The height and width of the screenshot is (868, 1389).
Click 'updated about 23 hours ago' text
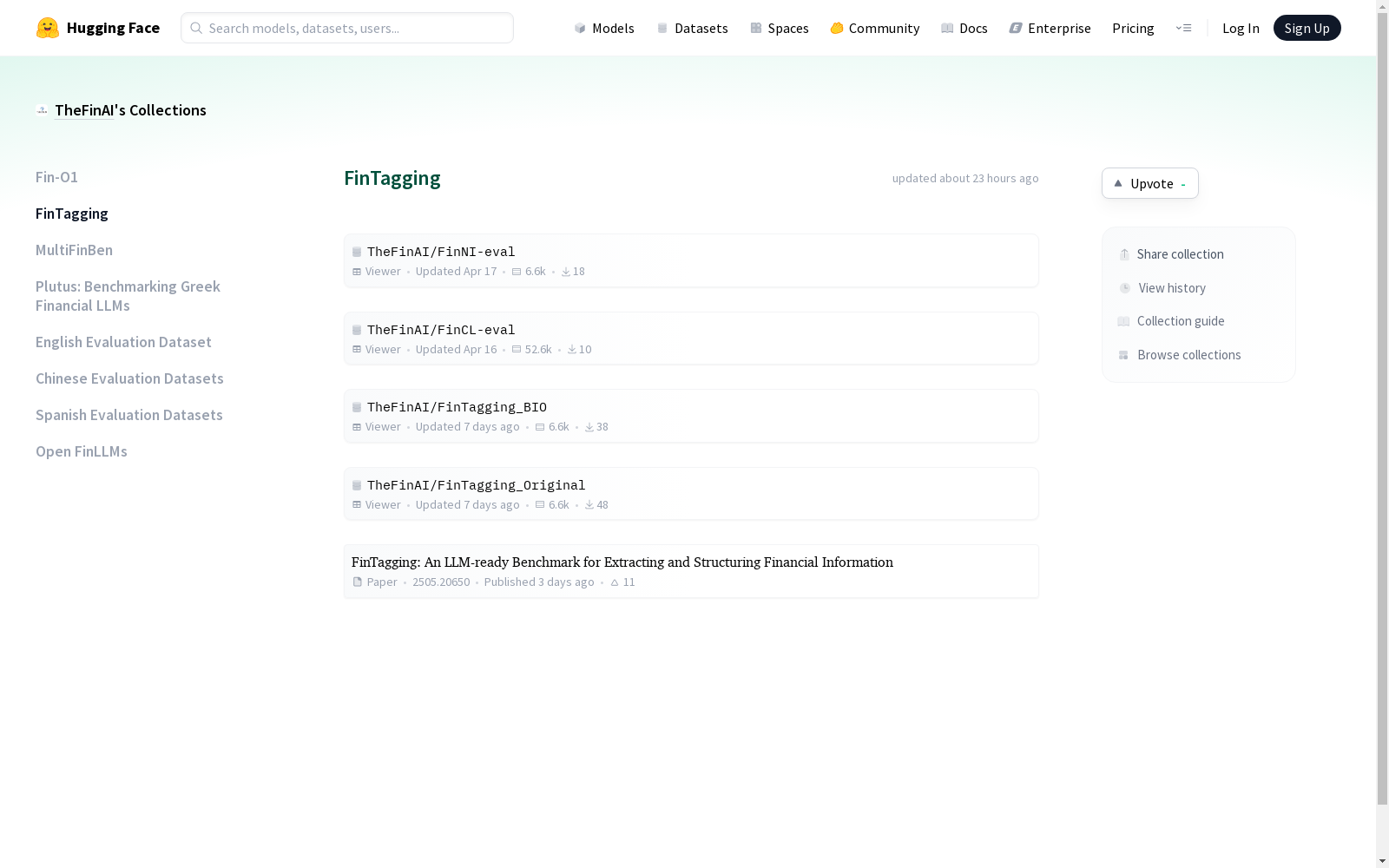(965, 178)
